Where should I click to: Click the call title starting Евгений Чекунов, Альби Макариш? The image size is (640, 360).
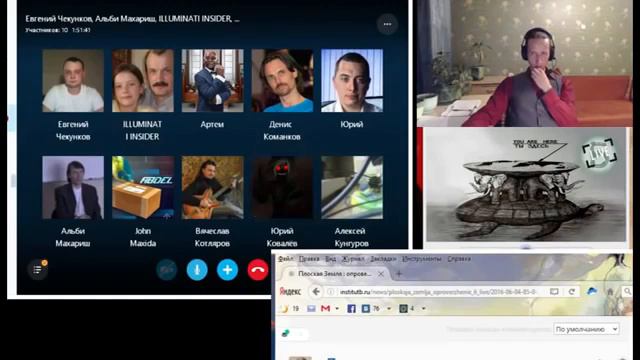pos(132,19)
